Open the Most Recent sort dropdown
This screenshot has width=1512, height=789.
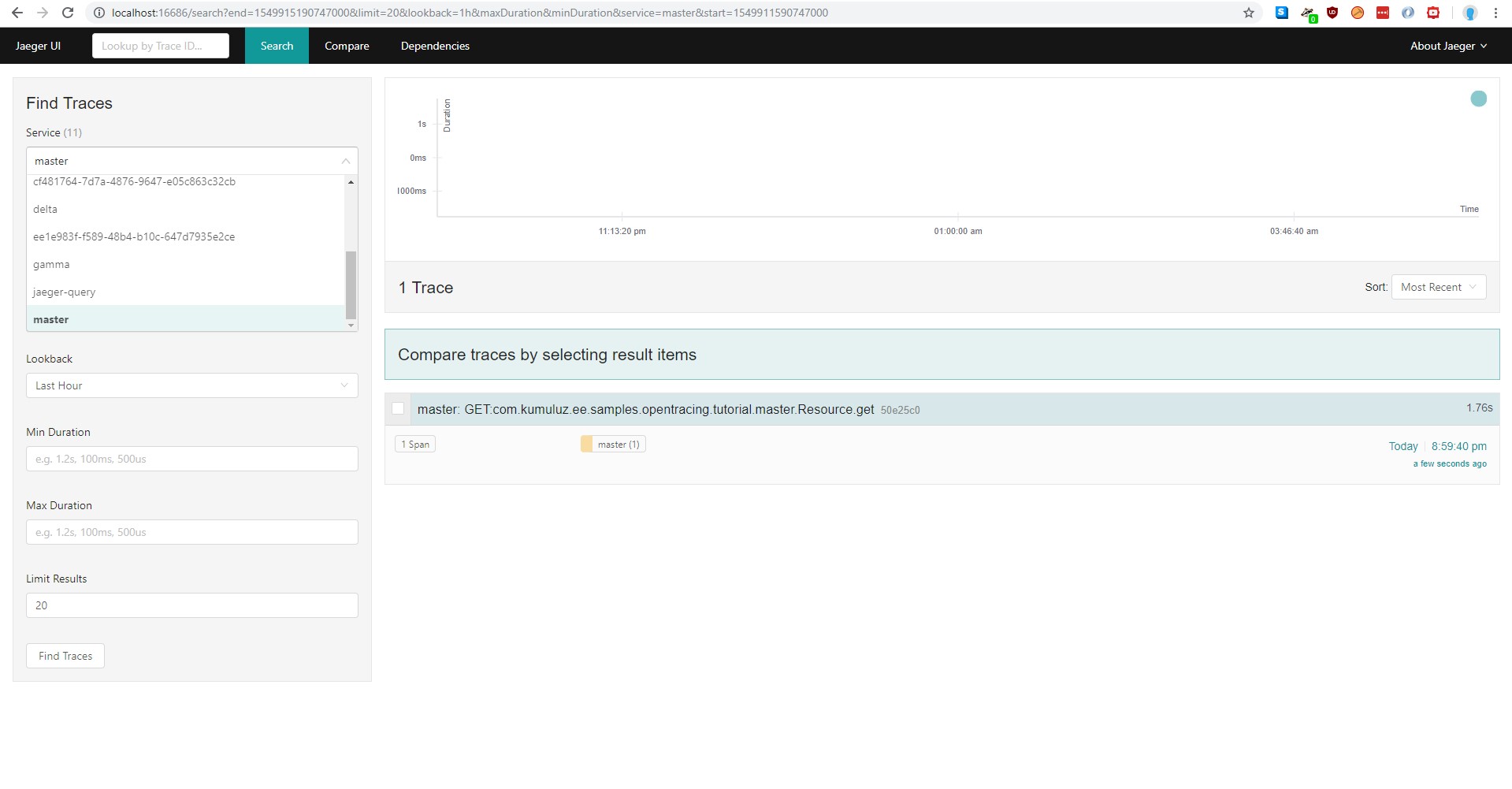(1438, 287)
